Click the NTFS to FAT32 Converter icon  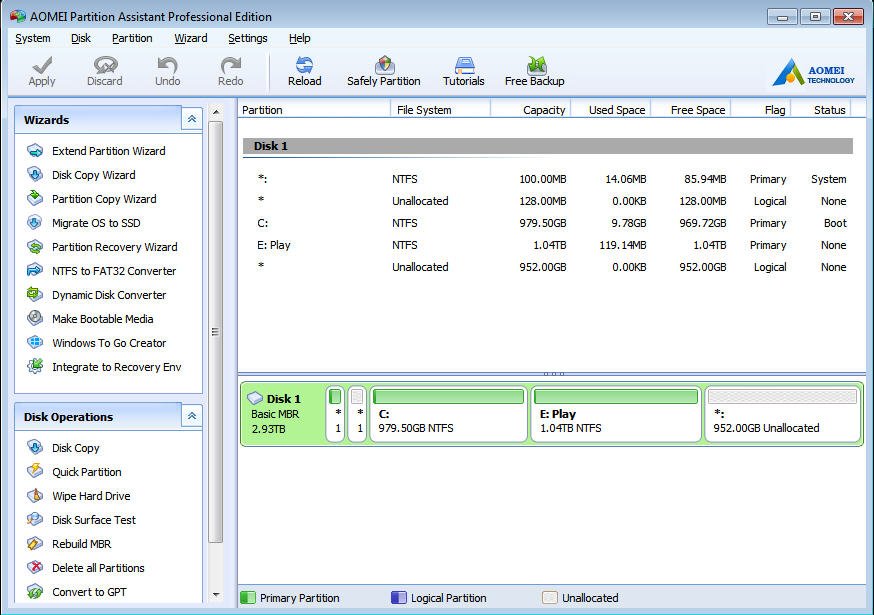click(35, 270)
